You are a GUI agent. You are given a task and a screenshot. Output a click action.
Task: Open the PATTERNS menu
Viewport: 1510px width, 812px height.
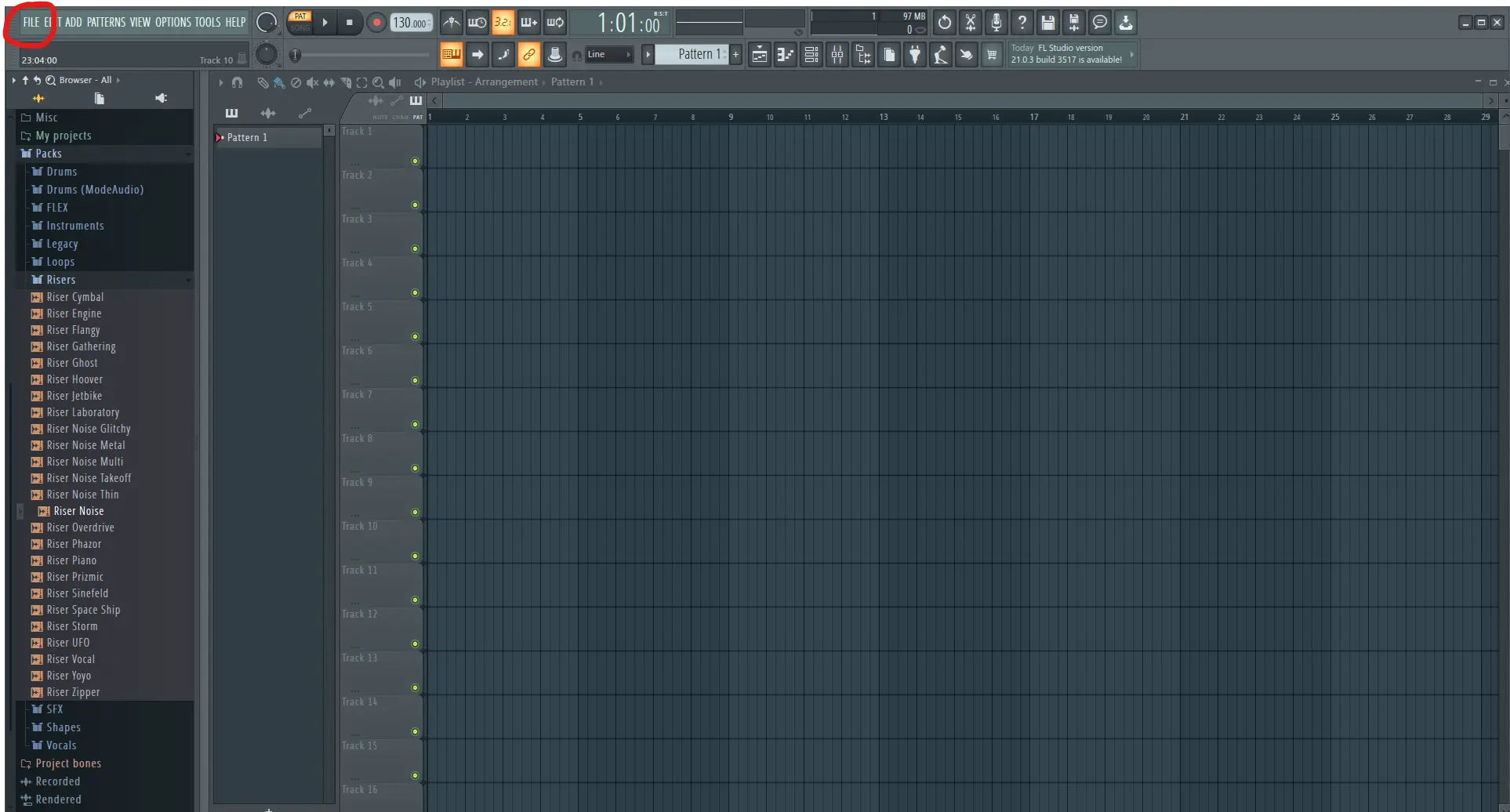pyautogui.click(x=106, y=22)
